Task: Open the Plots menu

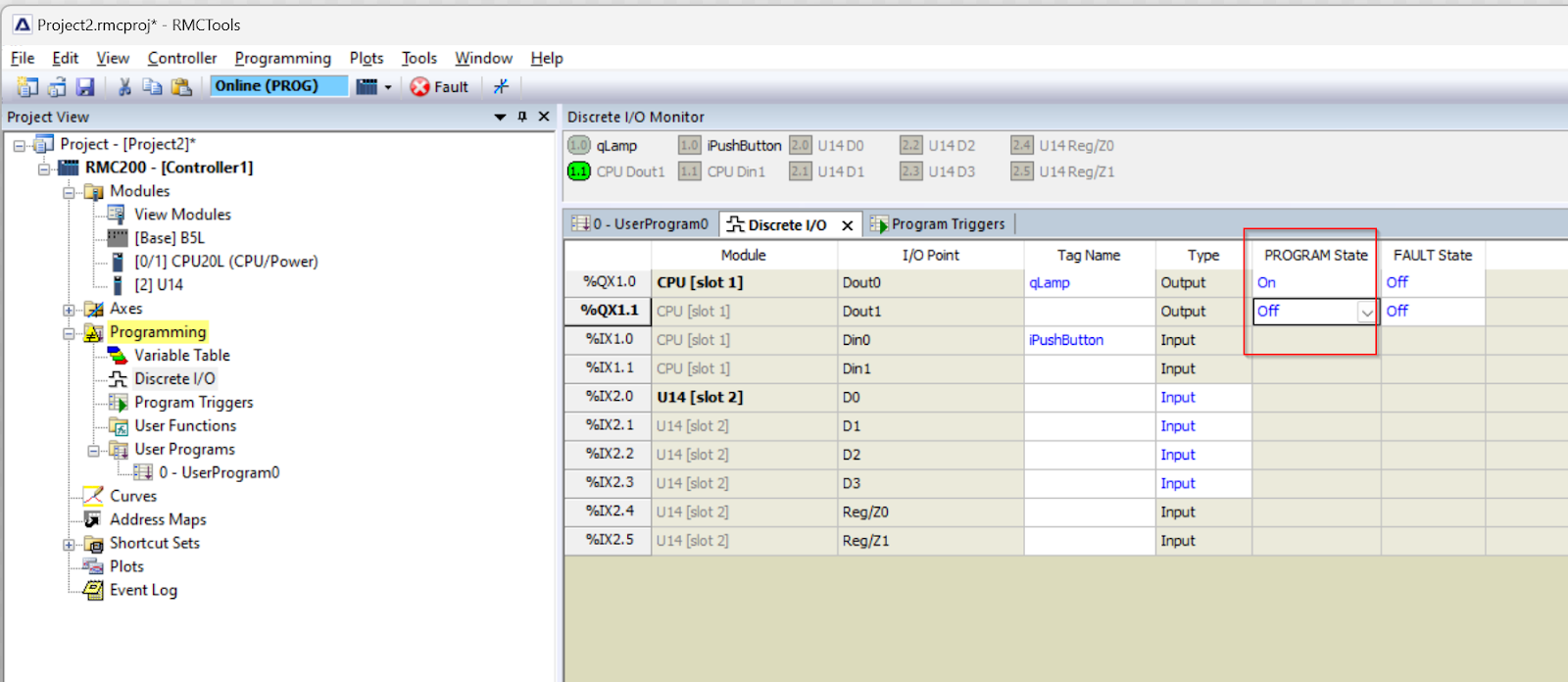Action: pos(367,58)
